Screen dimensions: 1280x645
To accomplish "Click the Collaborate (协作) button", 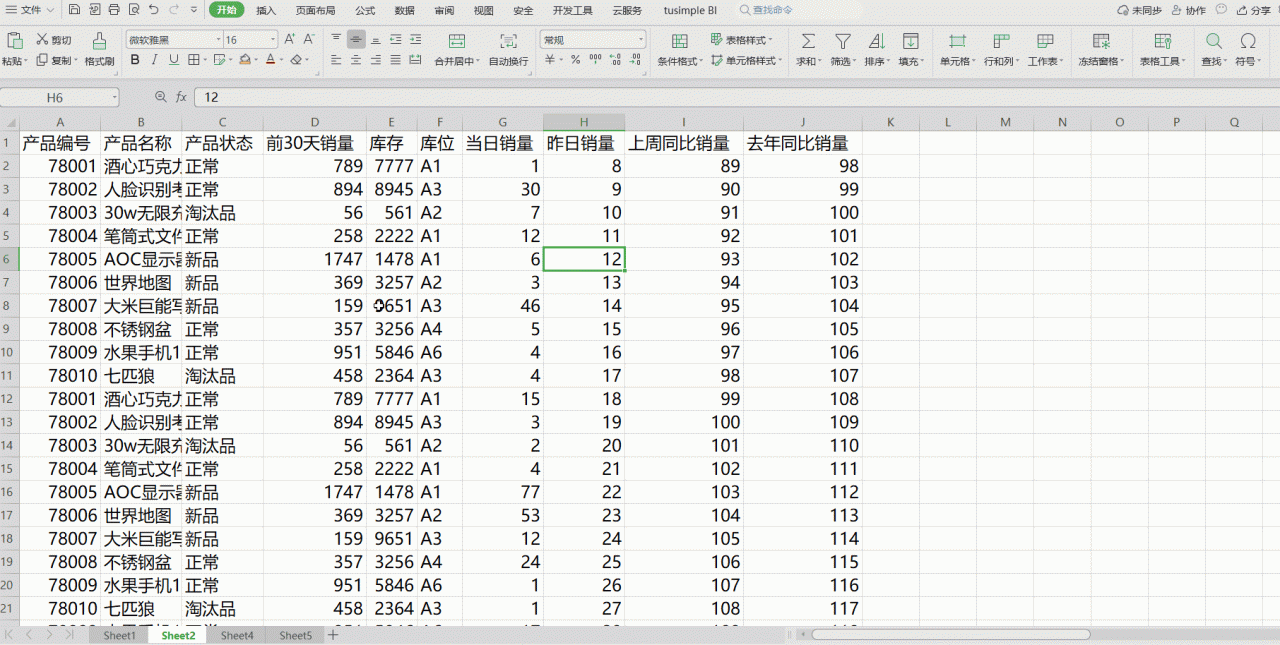I will (x=1187, y=10).
